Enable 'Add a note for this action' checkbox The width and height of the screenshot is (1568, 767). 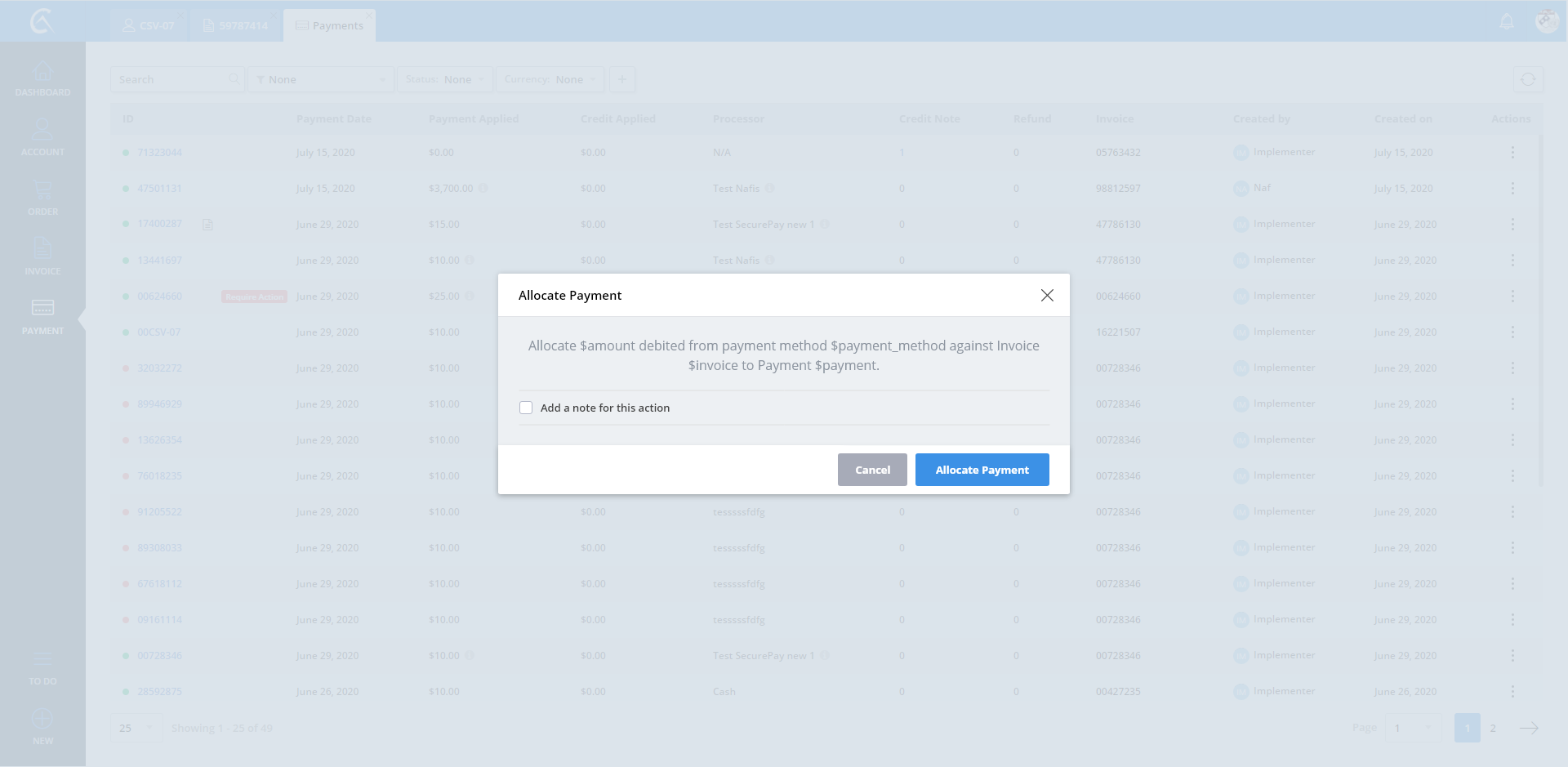(526, 408)
